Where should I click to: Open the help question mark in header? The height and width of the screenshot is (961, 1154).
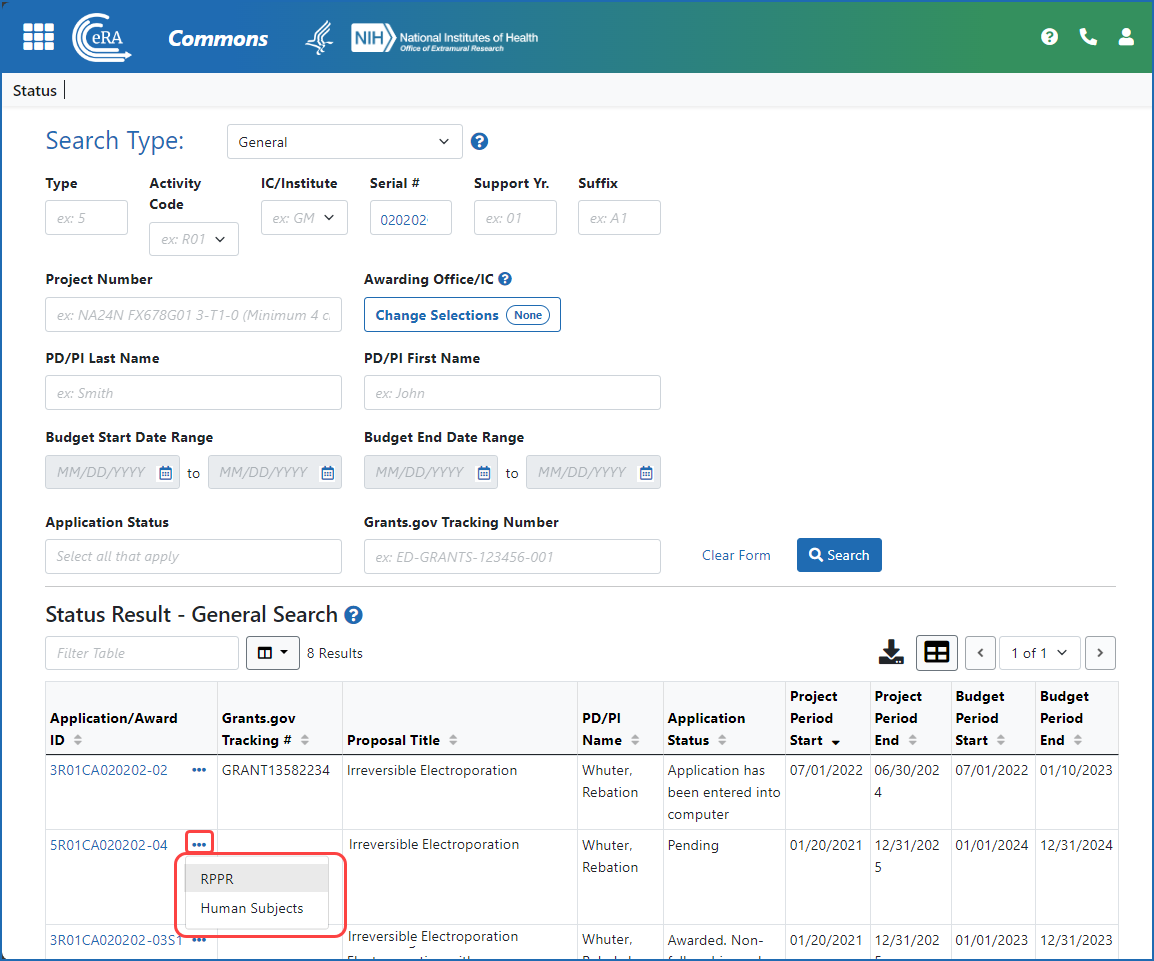(1049, 37)
